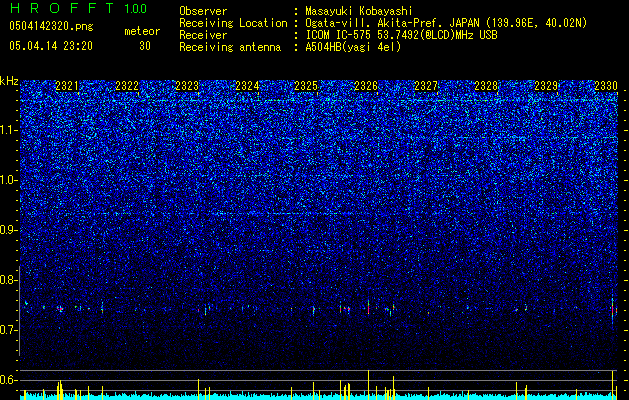Click the 0.8 kHz axis label

click(x=9, y=280)
